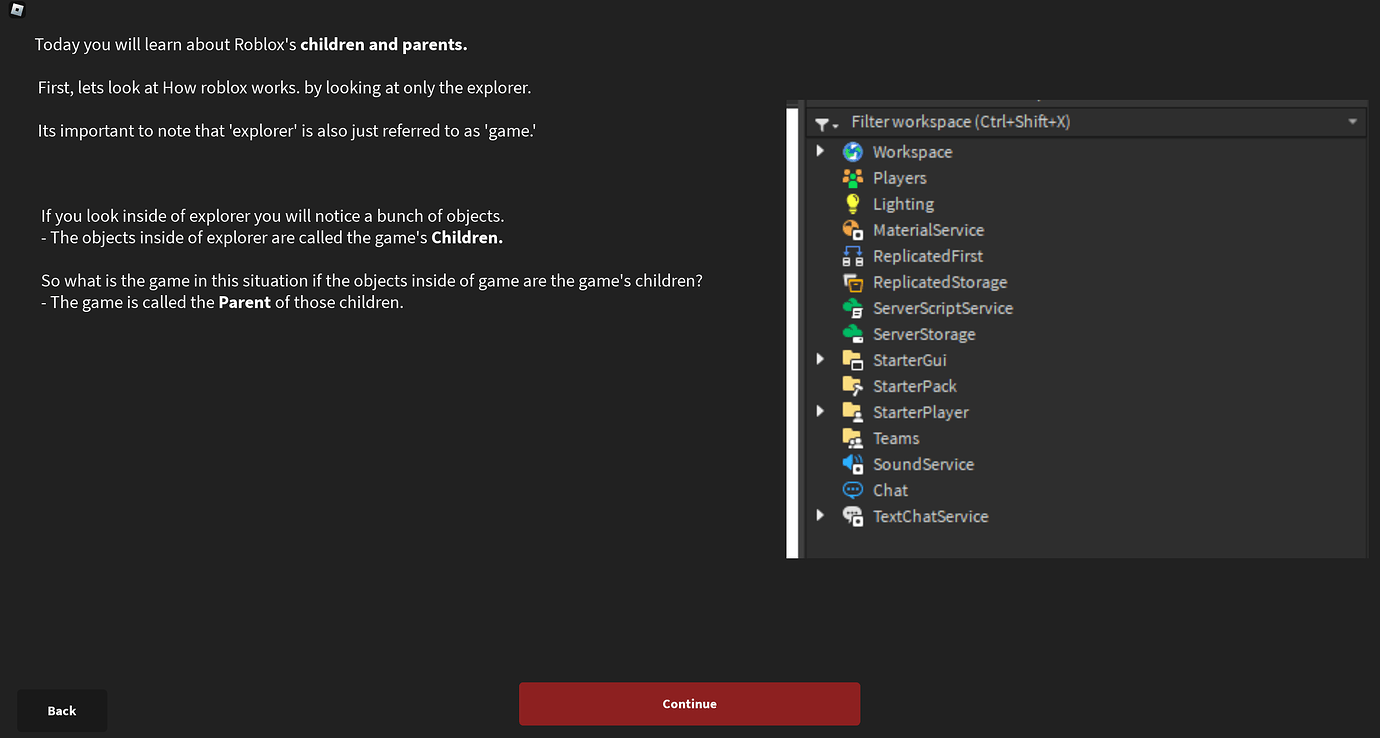Select the Lighting bulb icon

853,203
